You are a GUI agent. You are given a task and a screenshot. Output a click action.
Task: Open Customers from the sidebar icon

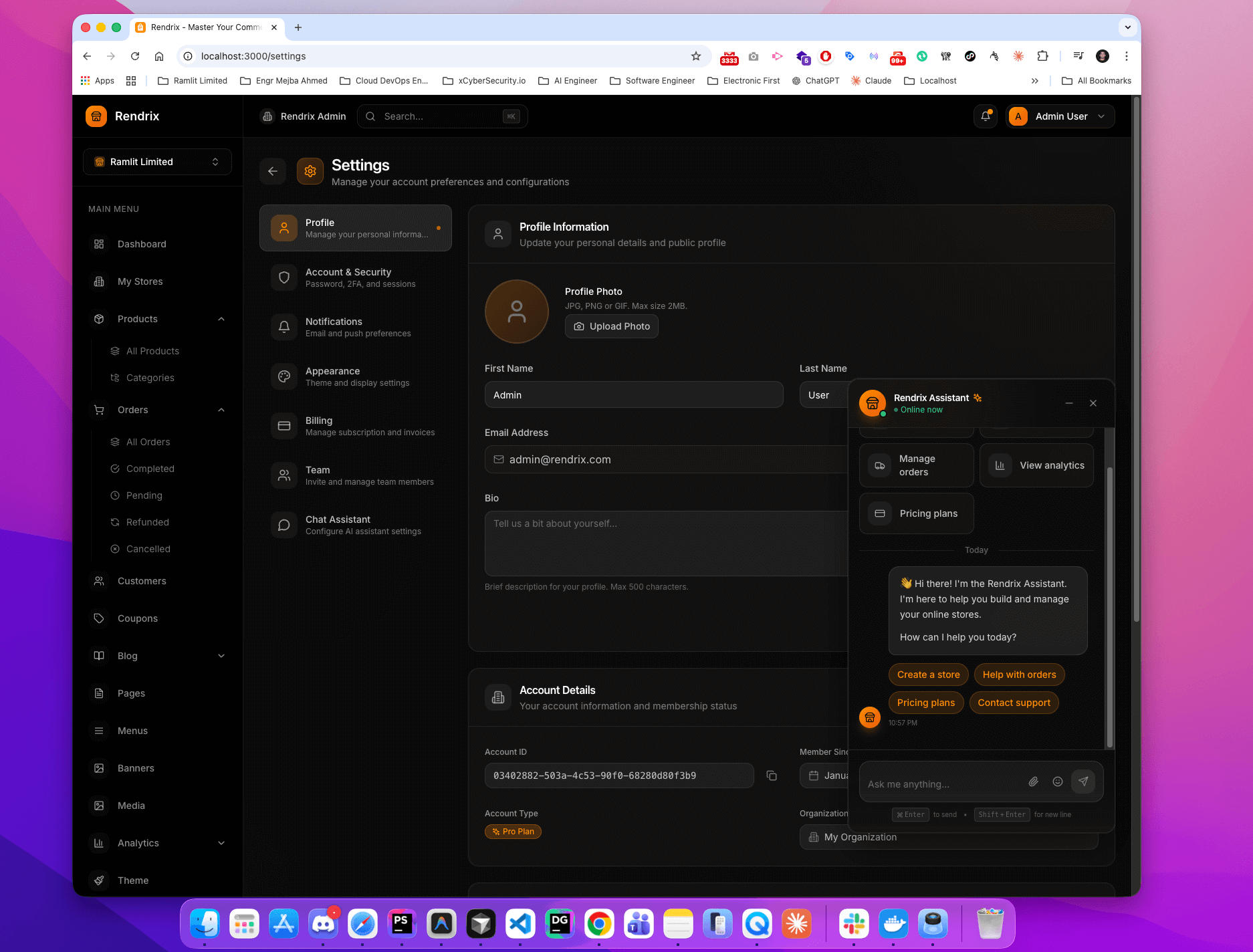coord(99,581)
